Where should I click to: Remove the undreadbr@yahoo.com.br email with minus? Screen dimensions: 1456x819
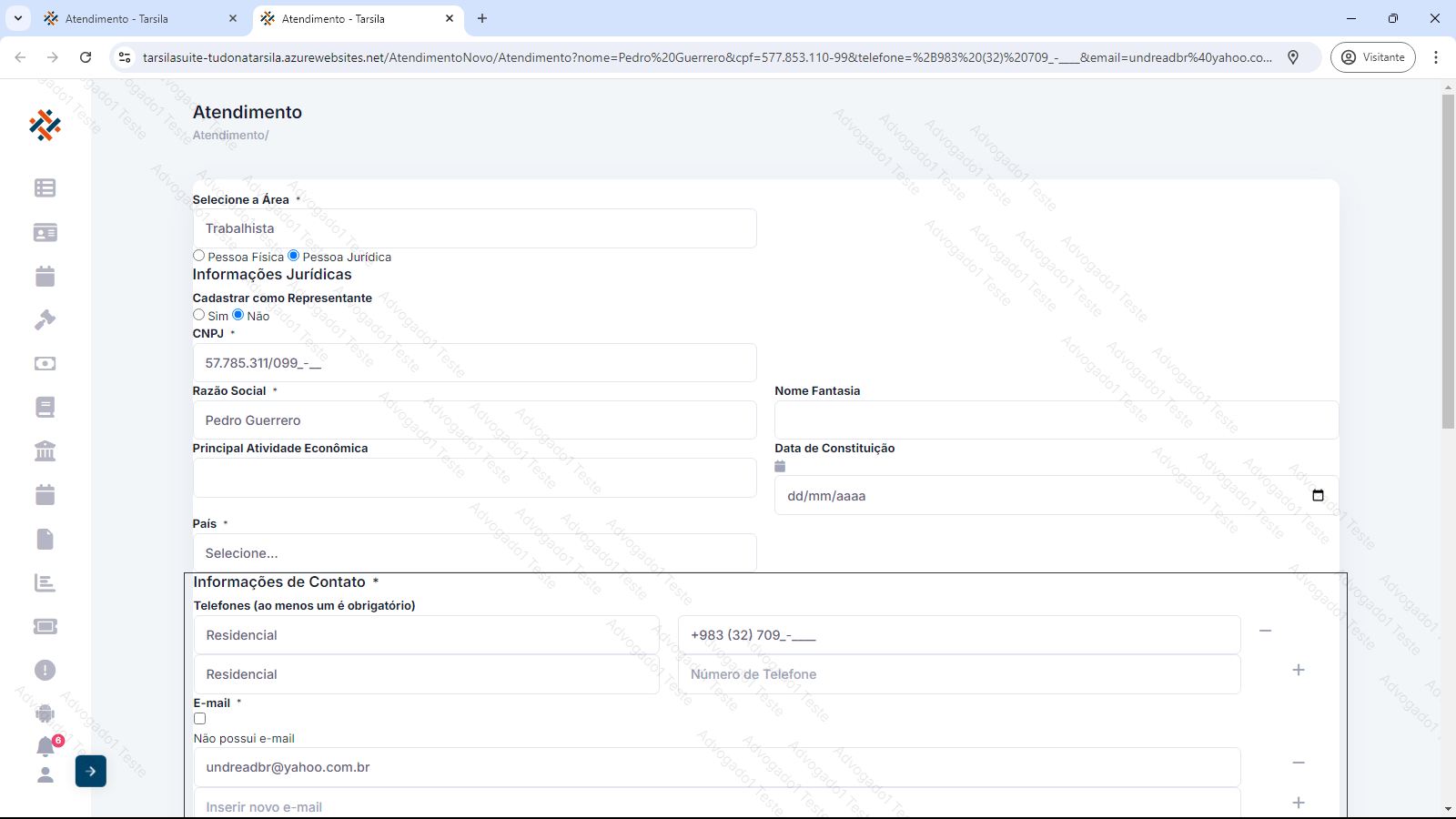point(1299,763)
